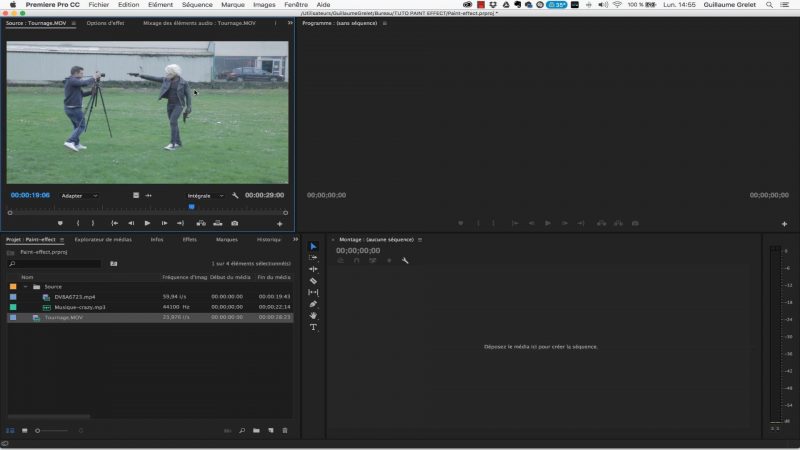Open Spotlight search in macOS menu bar
The width and height of the screenshot is (800, 450).
pos(769,5)
